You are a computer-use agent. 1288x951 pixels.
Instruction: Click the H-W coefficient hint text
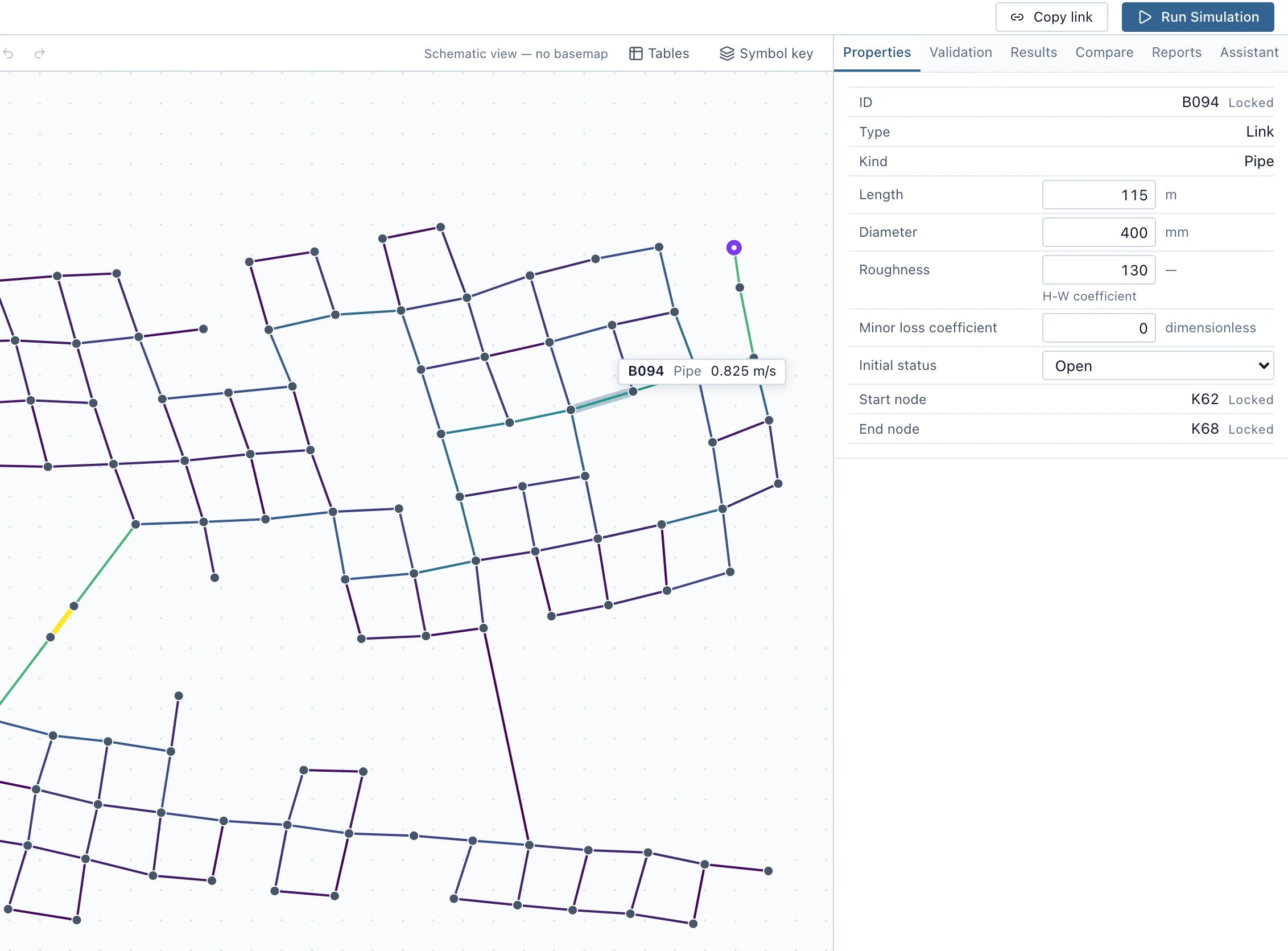coord(1089,297)
